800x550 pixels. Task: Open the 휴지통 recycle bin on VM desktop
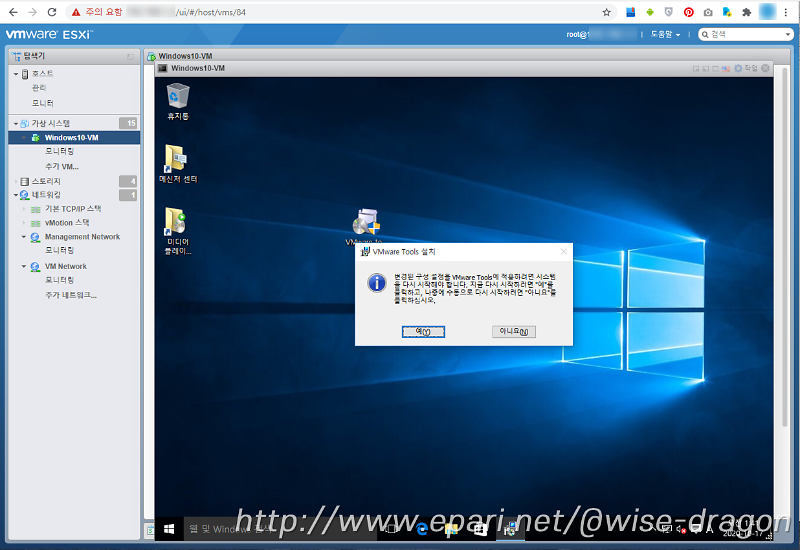178,102
